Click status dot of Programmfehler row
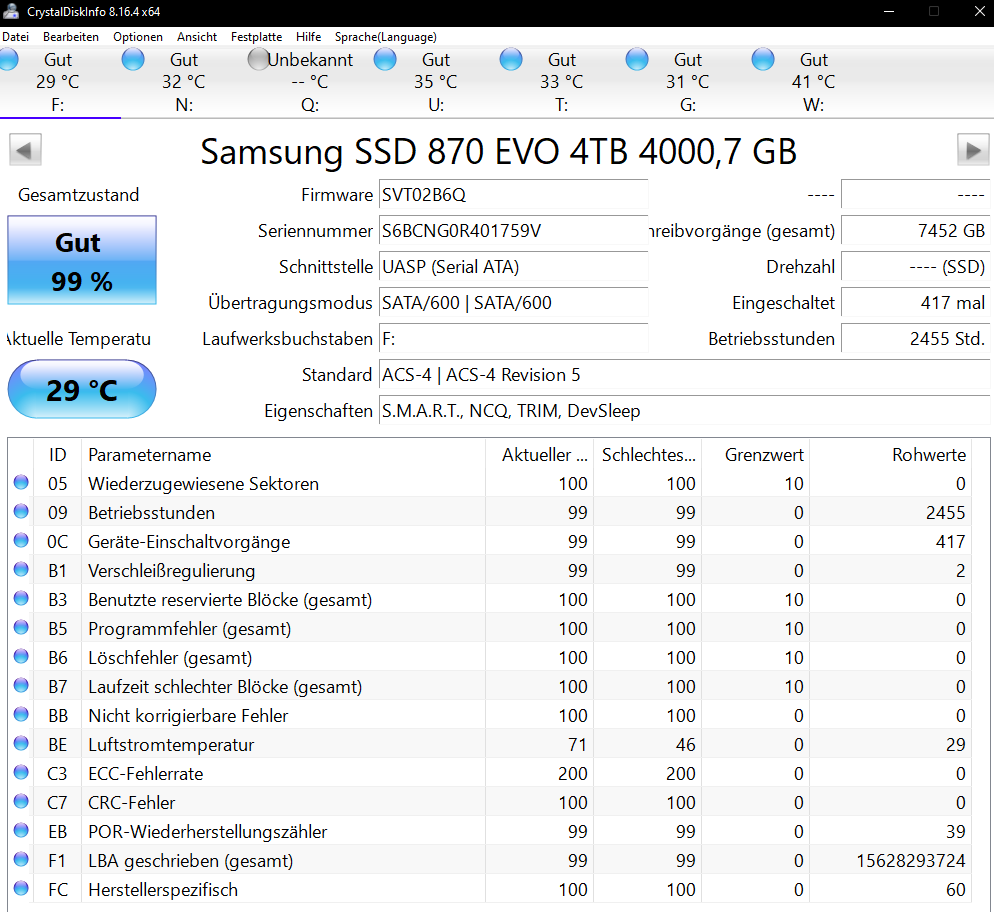Viewport: 994px width, 912px height. [x=22, y=627]
